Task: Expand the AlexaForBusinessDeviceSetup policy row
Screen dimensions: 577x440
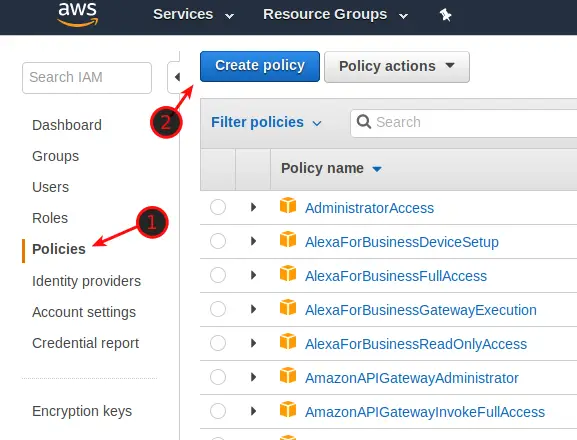Action: point(253,241)
